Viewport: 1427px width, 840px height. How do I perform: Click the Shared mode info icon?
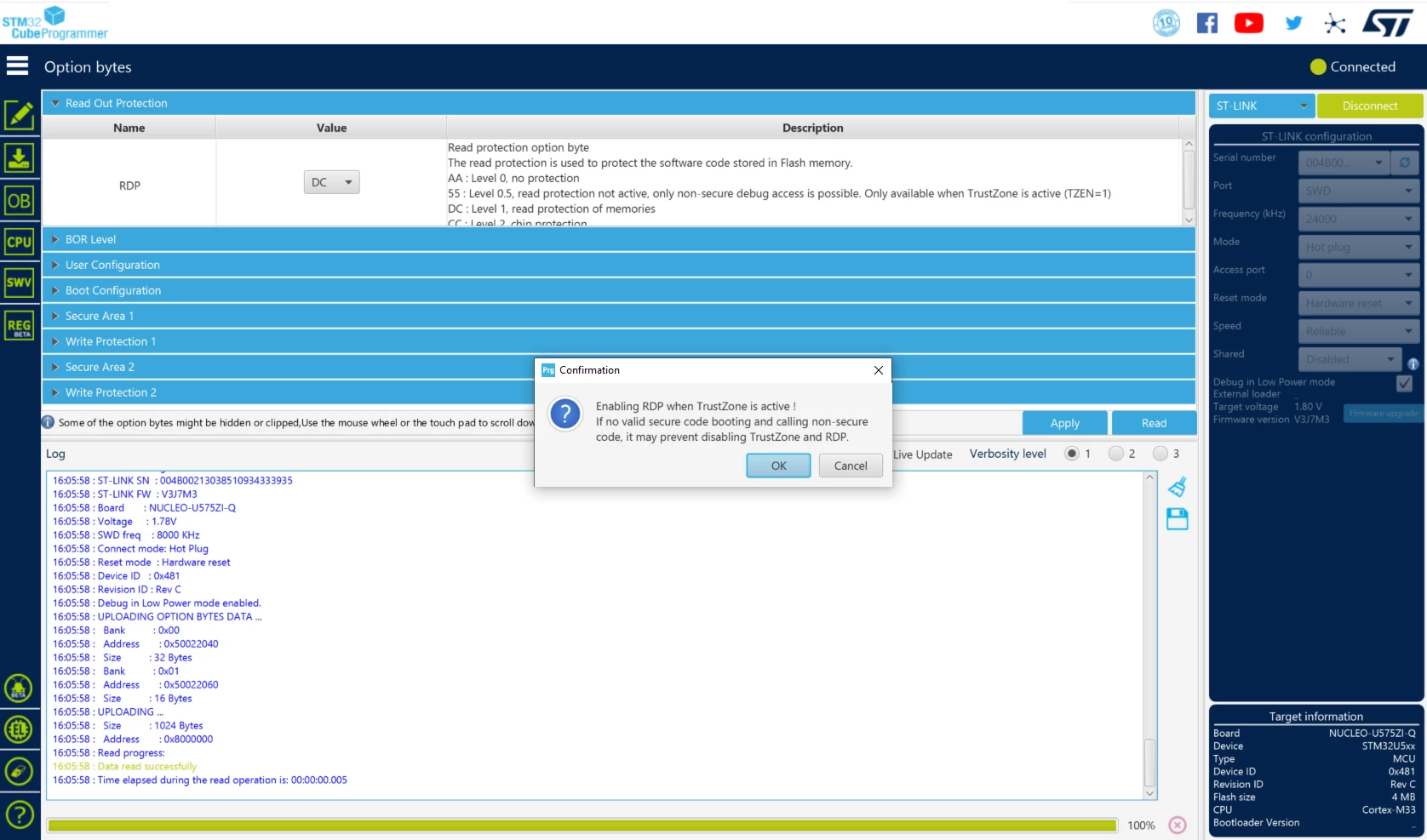[1413, 363]
